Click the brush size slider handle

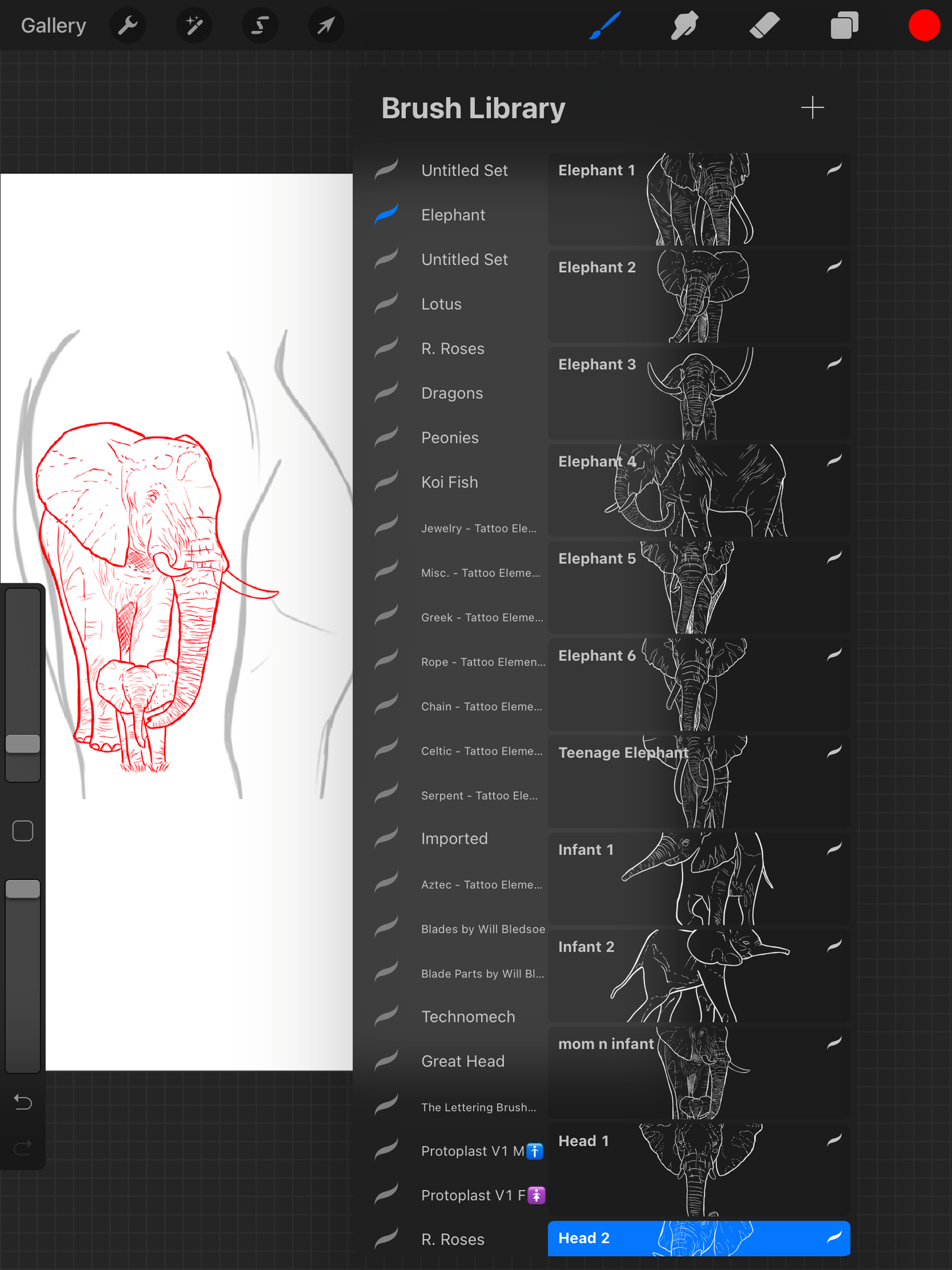click(23, 744)
